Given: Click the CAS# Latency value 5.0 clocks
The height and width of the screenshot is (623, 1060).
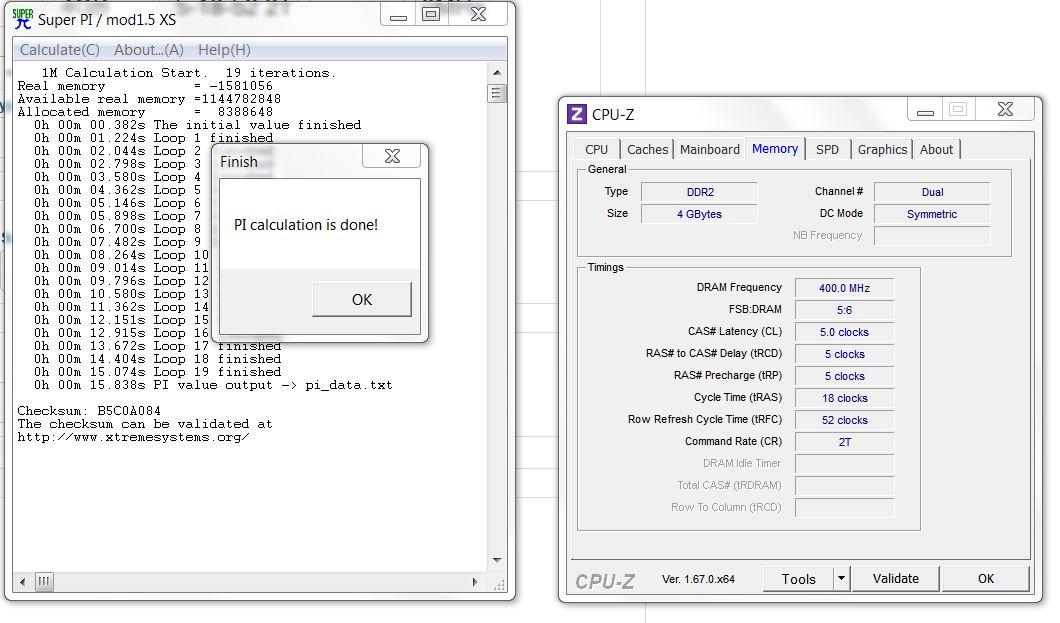Looking at the screenshot, I should pyautogui.click(x=844, y=332).
